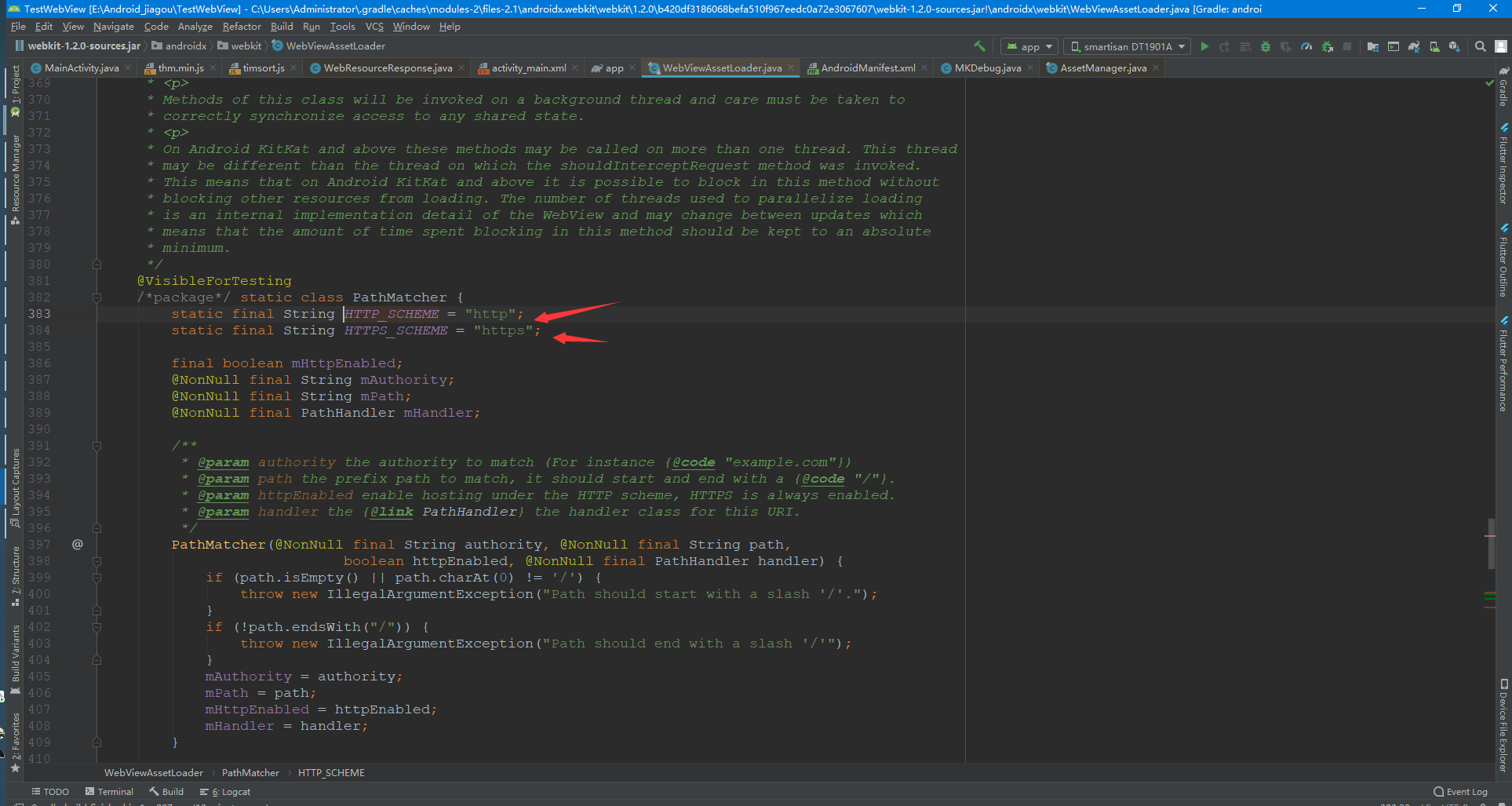Close the MainActivity.java tab

pos(128,68)
